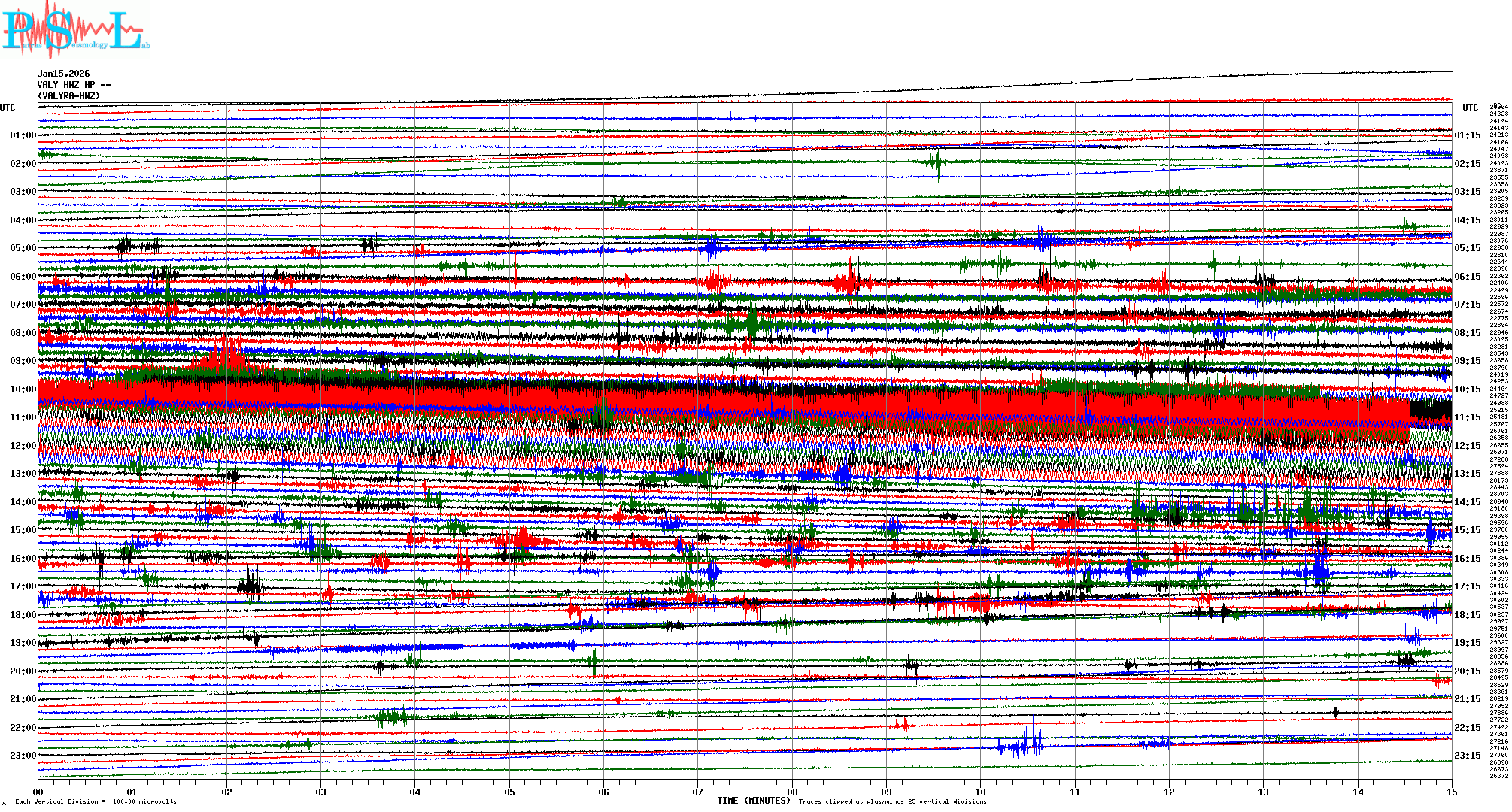Click the PSL Seismology Lab logo
The height and width of the screenshot is (812, 1512).
coord(75,30)
